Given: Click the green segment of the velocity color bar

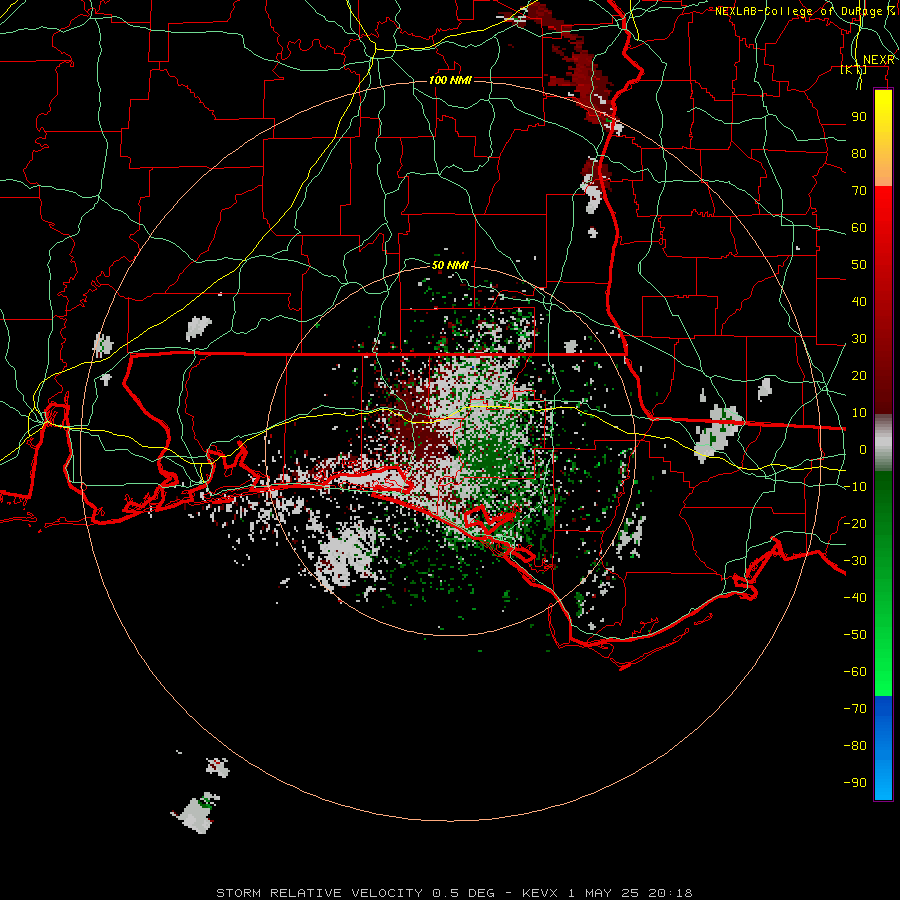Looking at the screenshot, I should click(x=883, y=583).
